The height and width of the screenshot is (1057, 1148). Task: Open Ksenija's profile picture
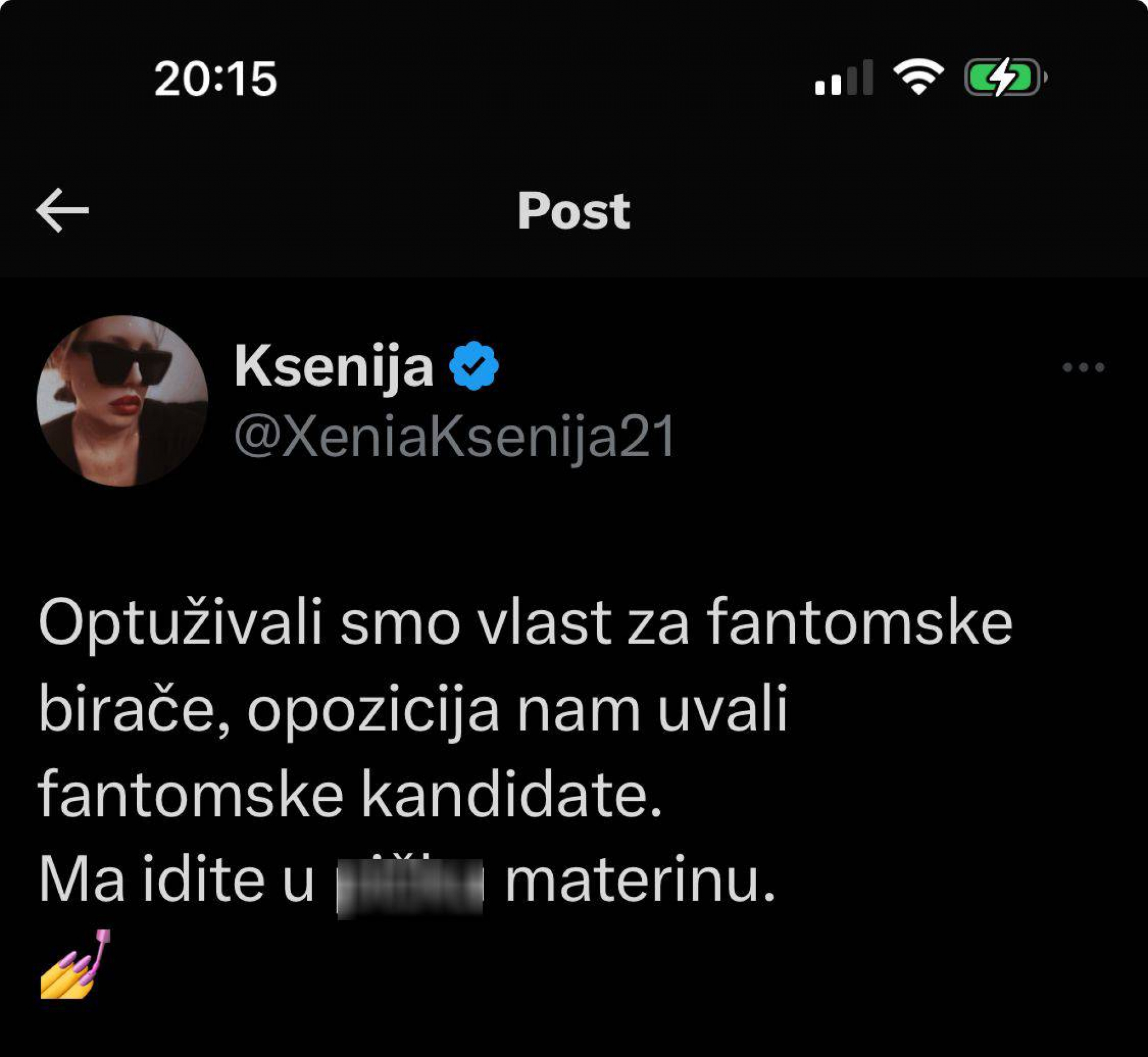[x=122, y=400]
